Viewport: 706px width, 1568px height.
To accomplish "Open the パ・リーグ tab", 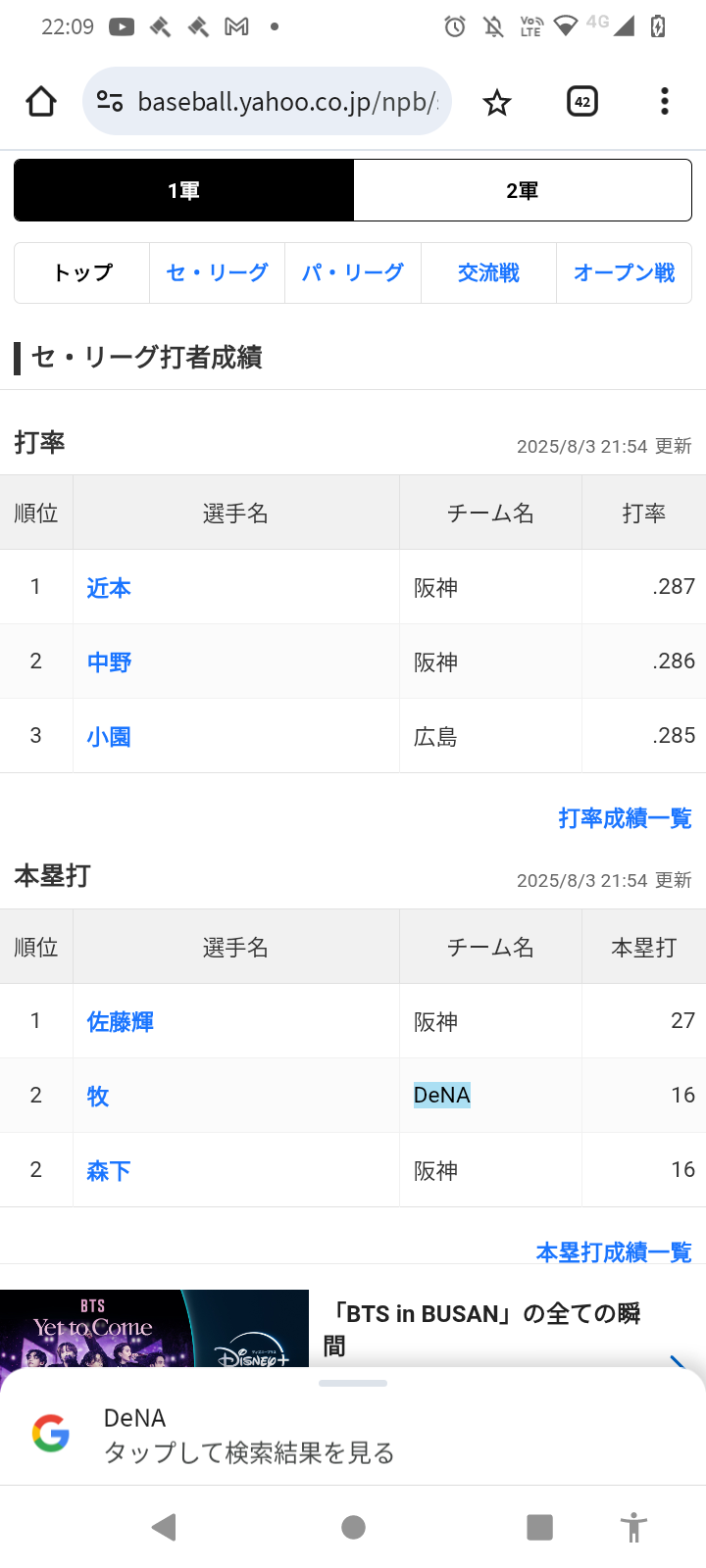I will coord(353,273).
